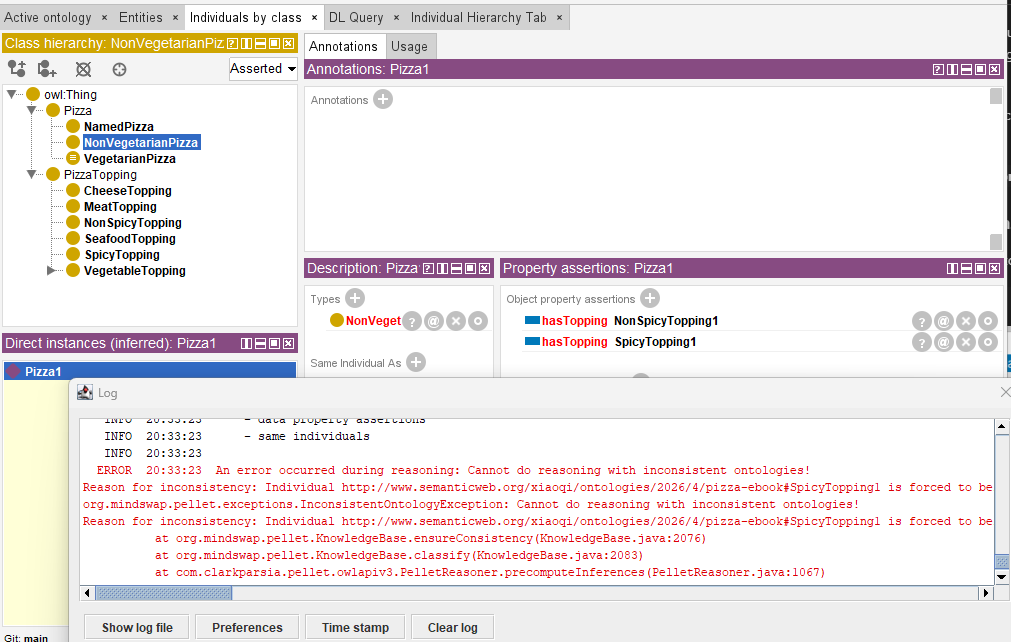Add an object property assertion with plus

(x=650, y=298)
